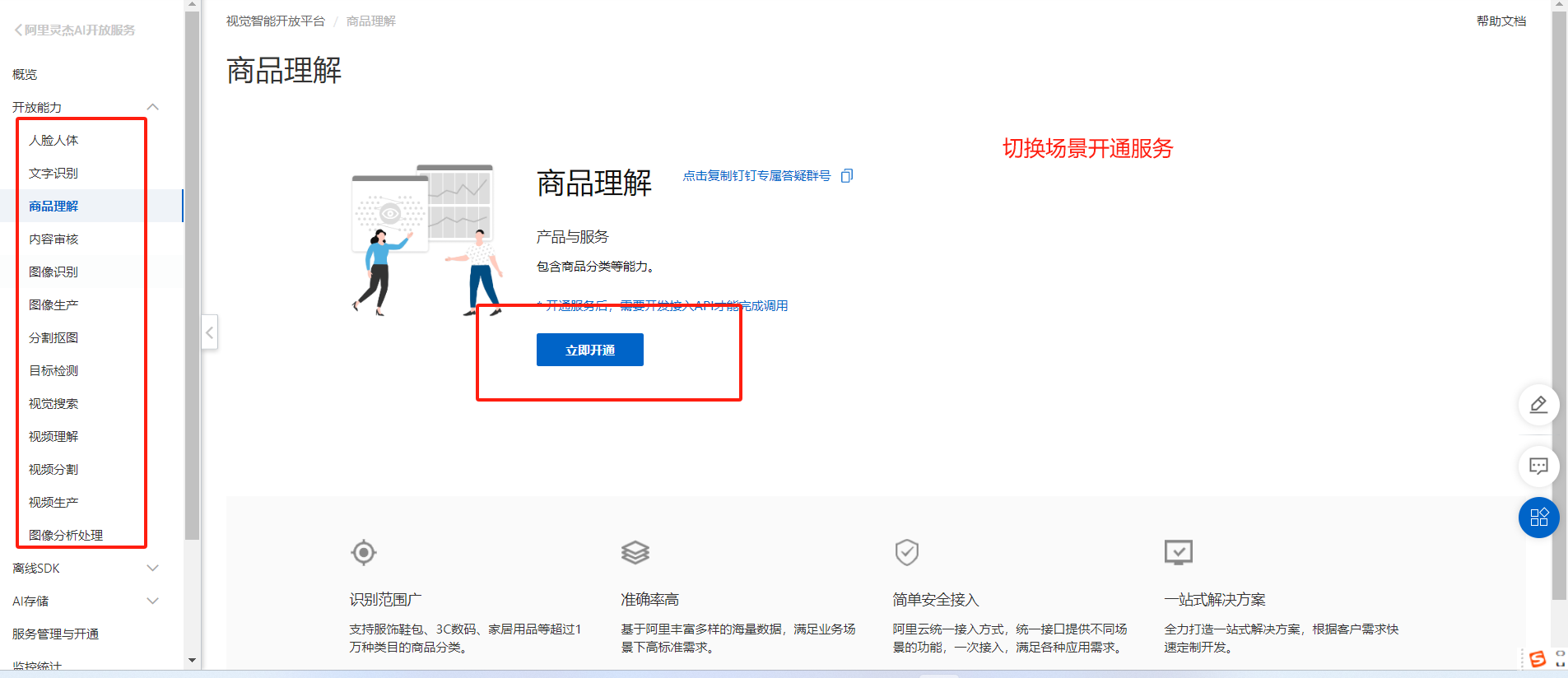Click the 一站式解决方案 monitor icon
This screenshot has height=678, width=1568.
coord(1179,552)
